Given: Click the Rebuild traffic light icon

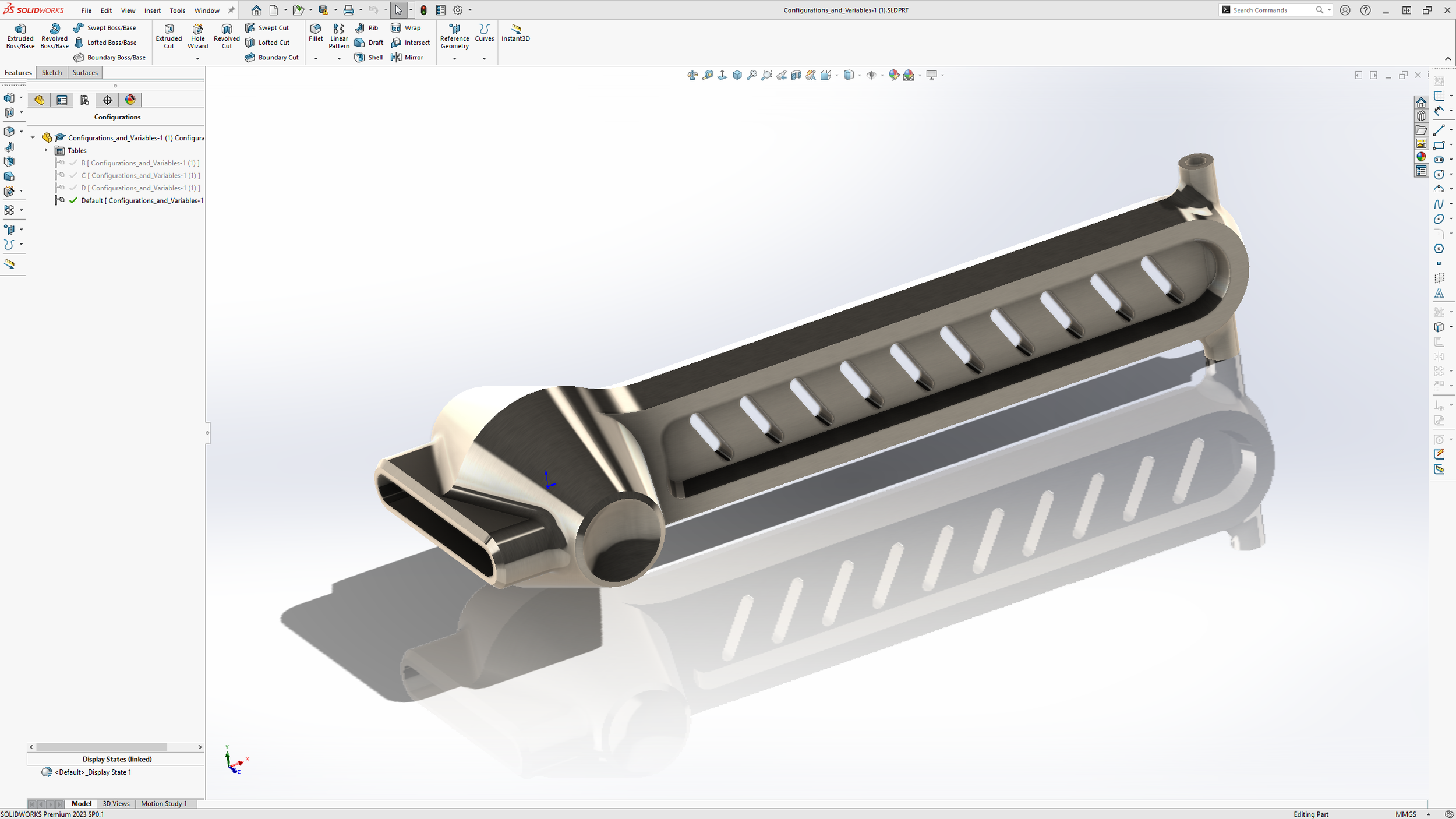Looking at the screenshot, I should [x=424, y=10].
